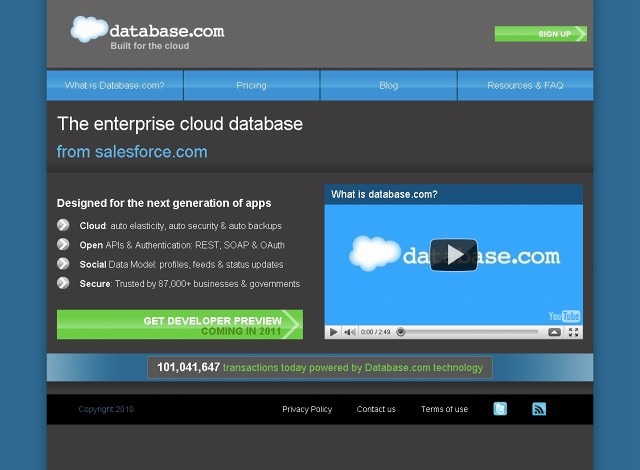Viewport: 640px width, 470px height.
Task: Click the video menu up-arrow button
Action: pos(554,332)
